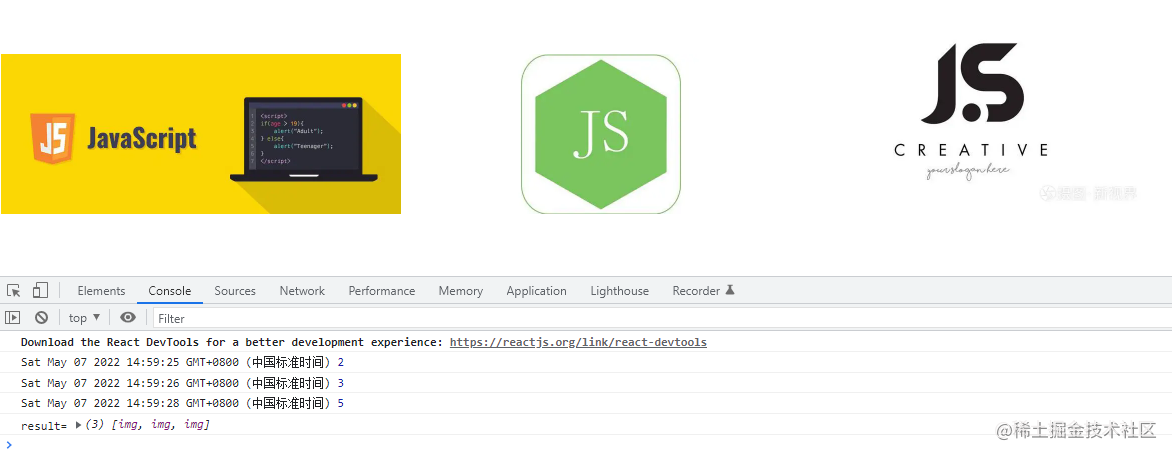The width and height of the screenshot is (1172, 456).
Task: Open the Sources tab
Action: pos(235,291)
